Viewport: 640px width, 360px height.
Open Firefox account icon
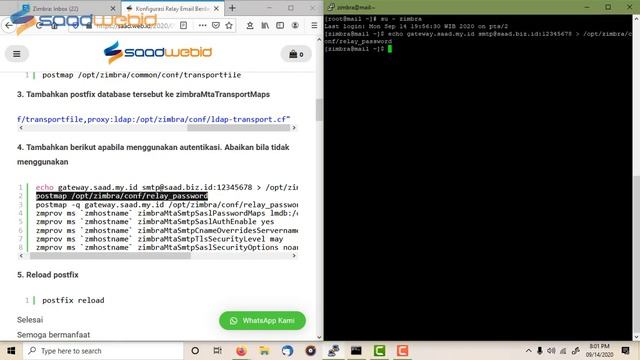[295, 25]
